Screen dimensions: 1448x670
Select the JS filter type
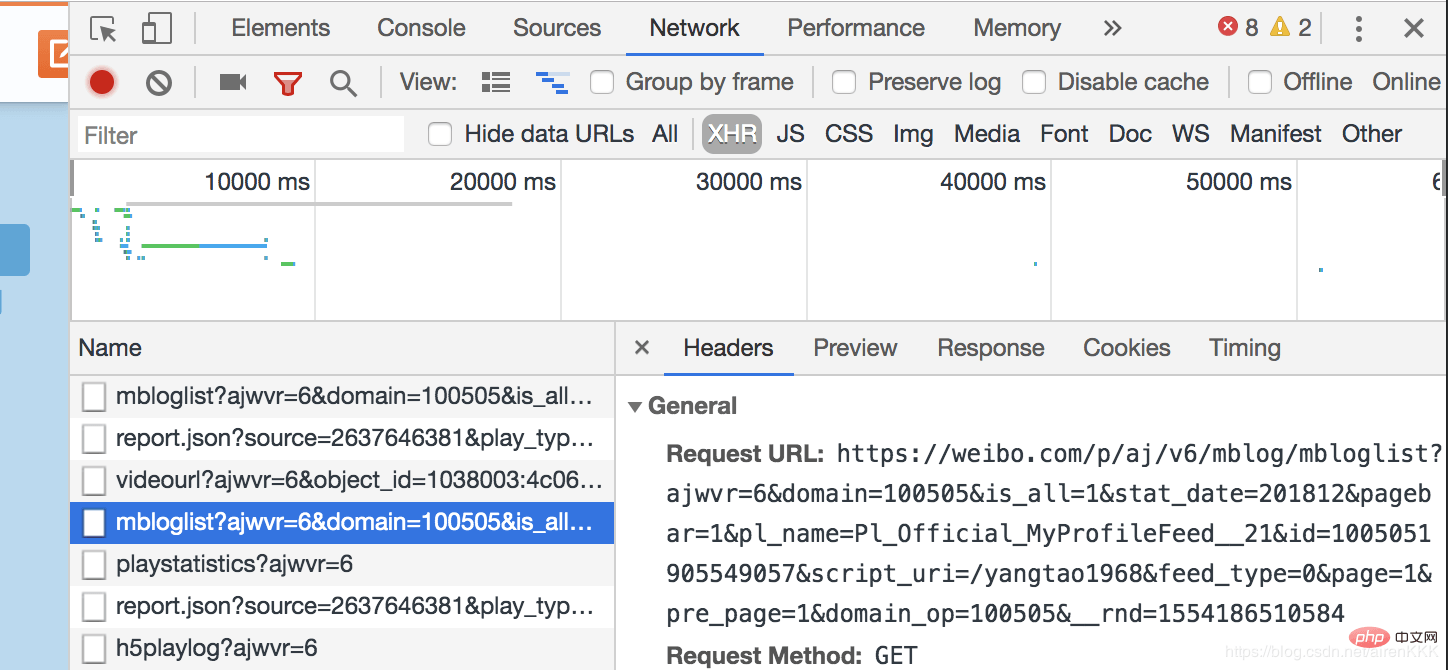tap(790, 134)
